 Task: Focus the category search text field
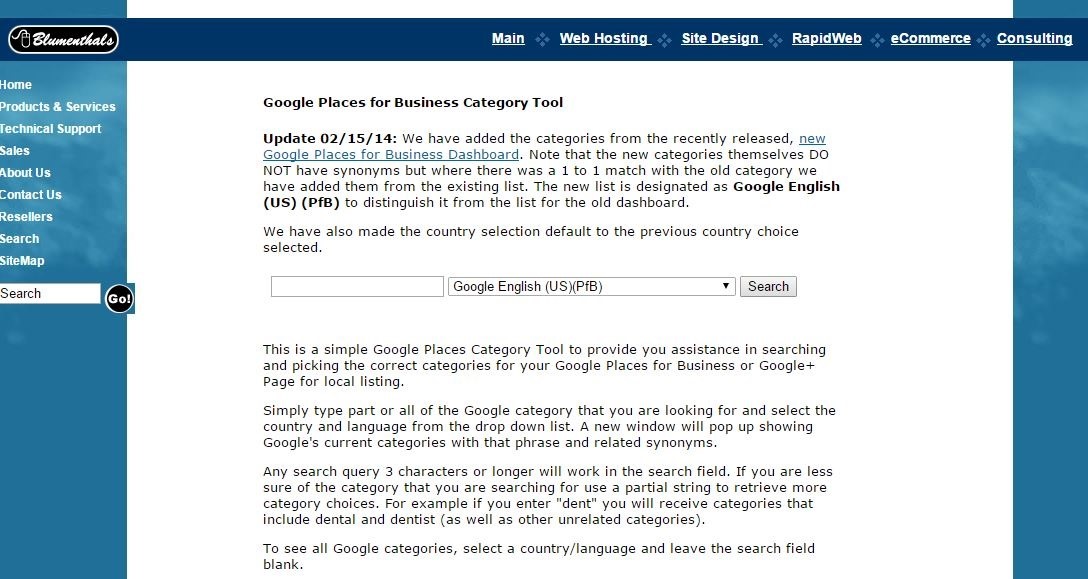(x=357, y=287)
